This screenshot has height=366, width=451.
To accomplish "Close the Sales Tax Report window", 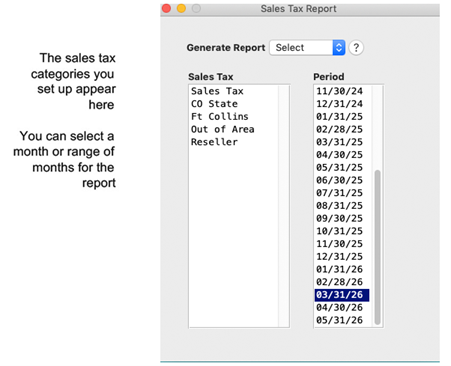I will pyautogui.click(x=166, y=8).
